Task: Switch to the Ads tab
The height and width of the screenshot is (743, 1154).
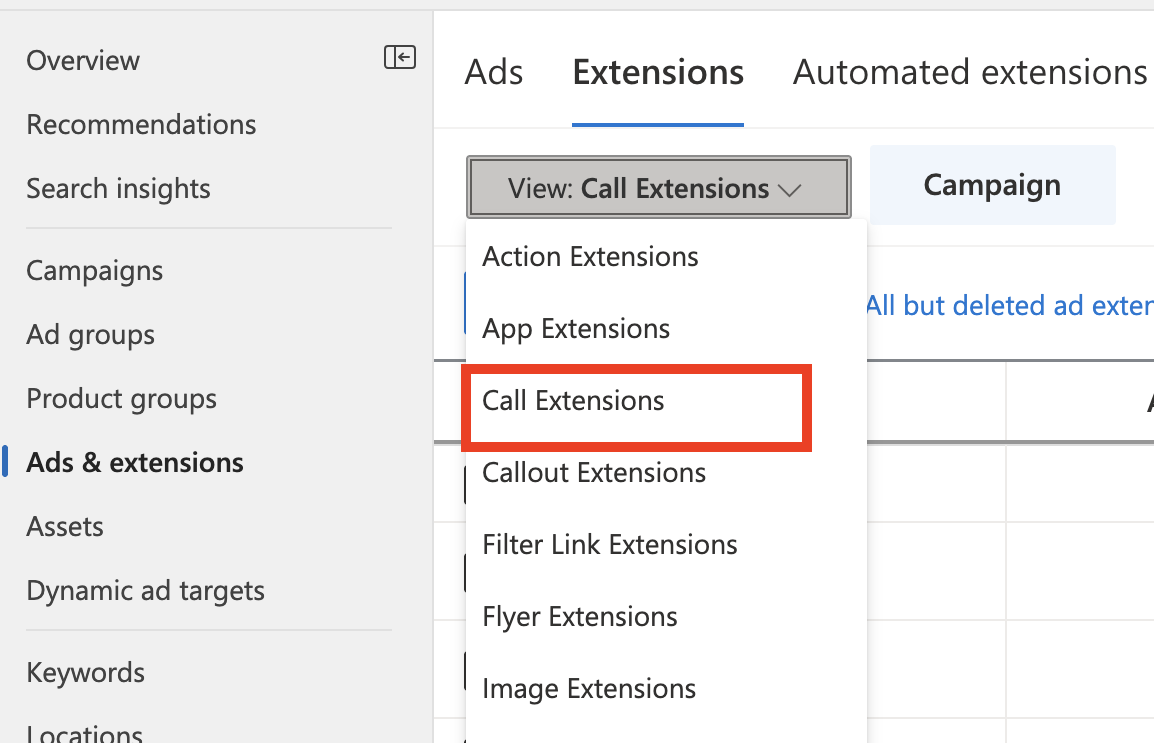Action: [494, 73]
